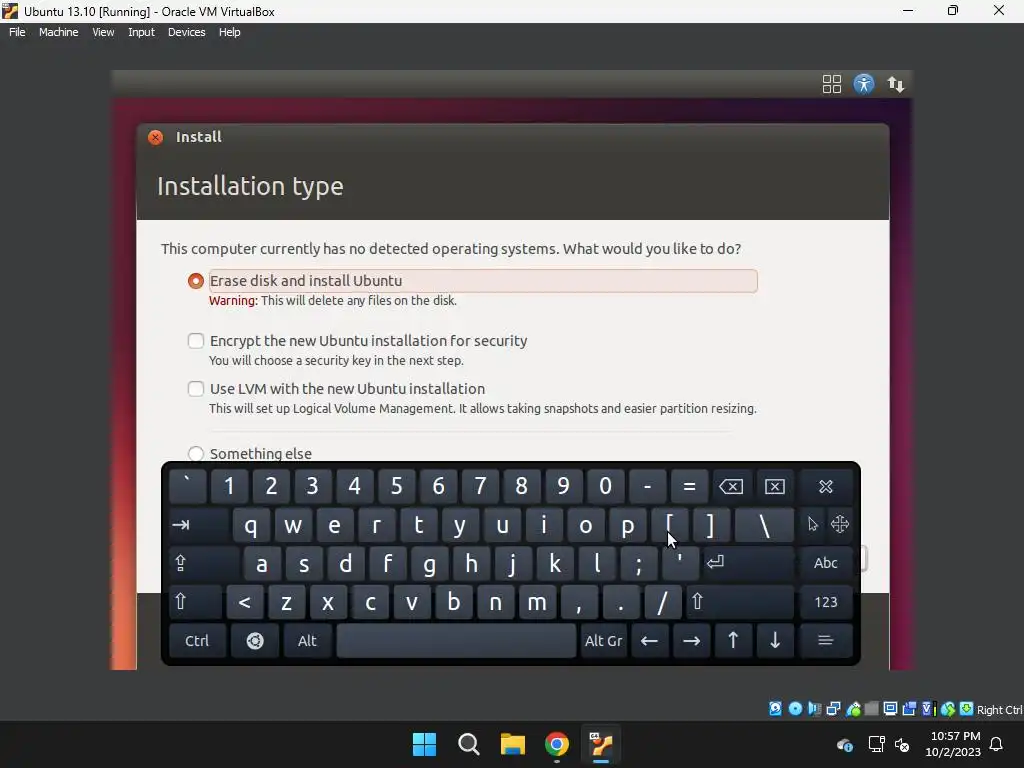Switch keyboard to Abc layout
The width and height of the screenshot is (1024, 768).
pyautogui.click(x=825, y=563)
